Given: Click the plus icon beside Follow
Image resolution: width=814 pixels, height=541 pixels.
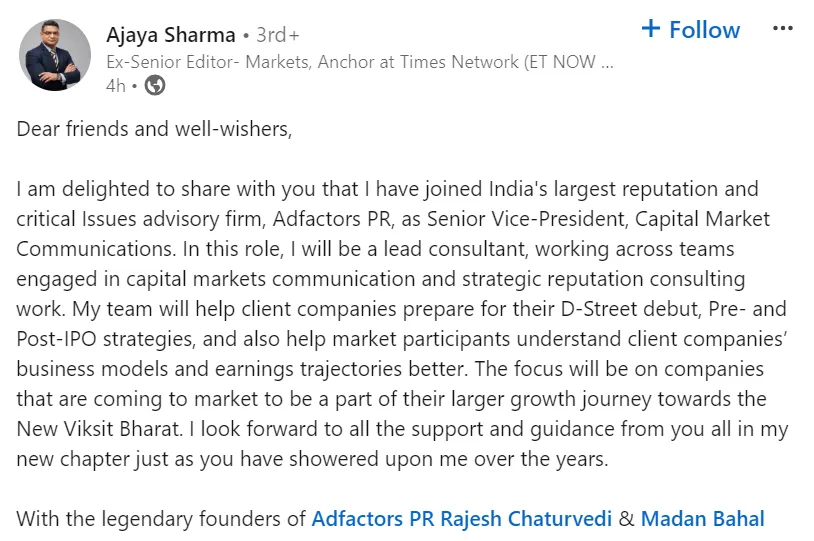Looking at the screenshot, I should [651, 29].
